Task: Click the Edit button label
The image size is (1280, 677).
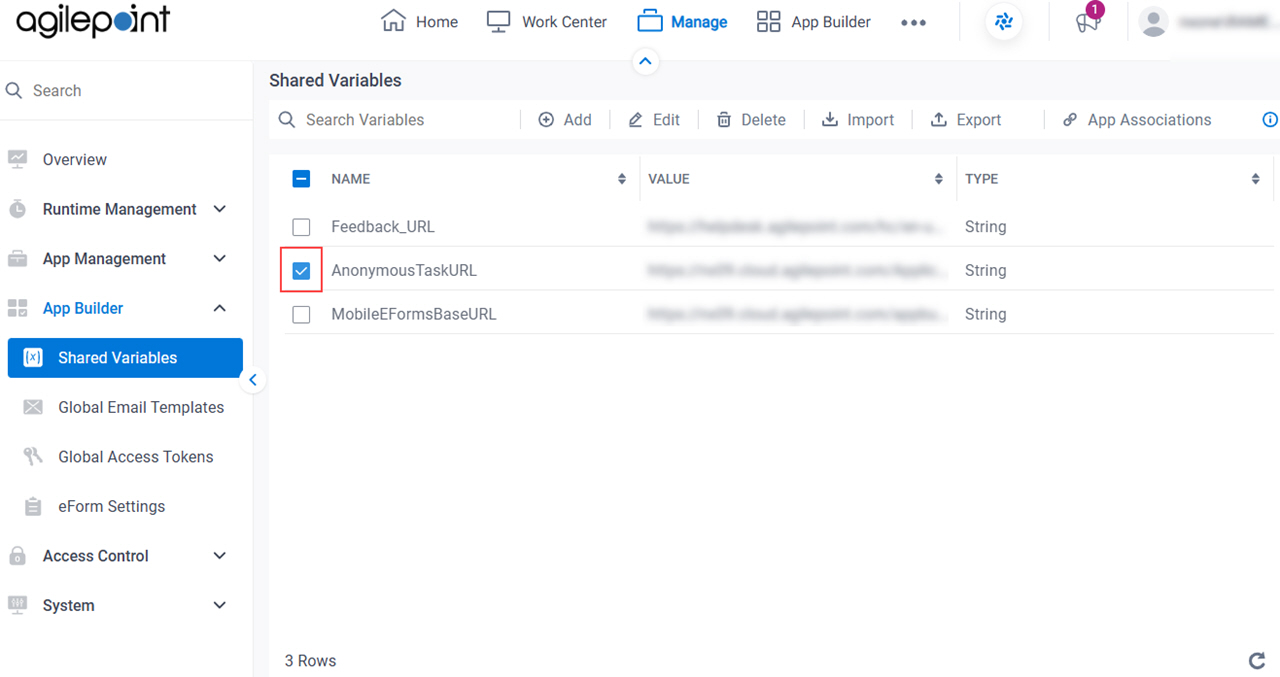Action: coord(666,120)
